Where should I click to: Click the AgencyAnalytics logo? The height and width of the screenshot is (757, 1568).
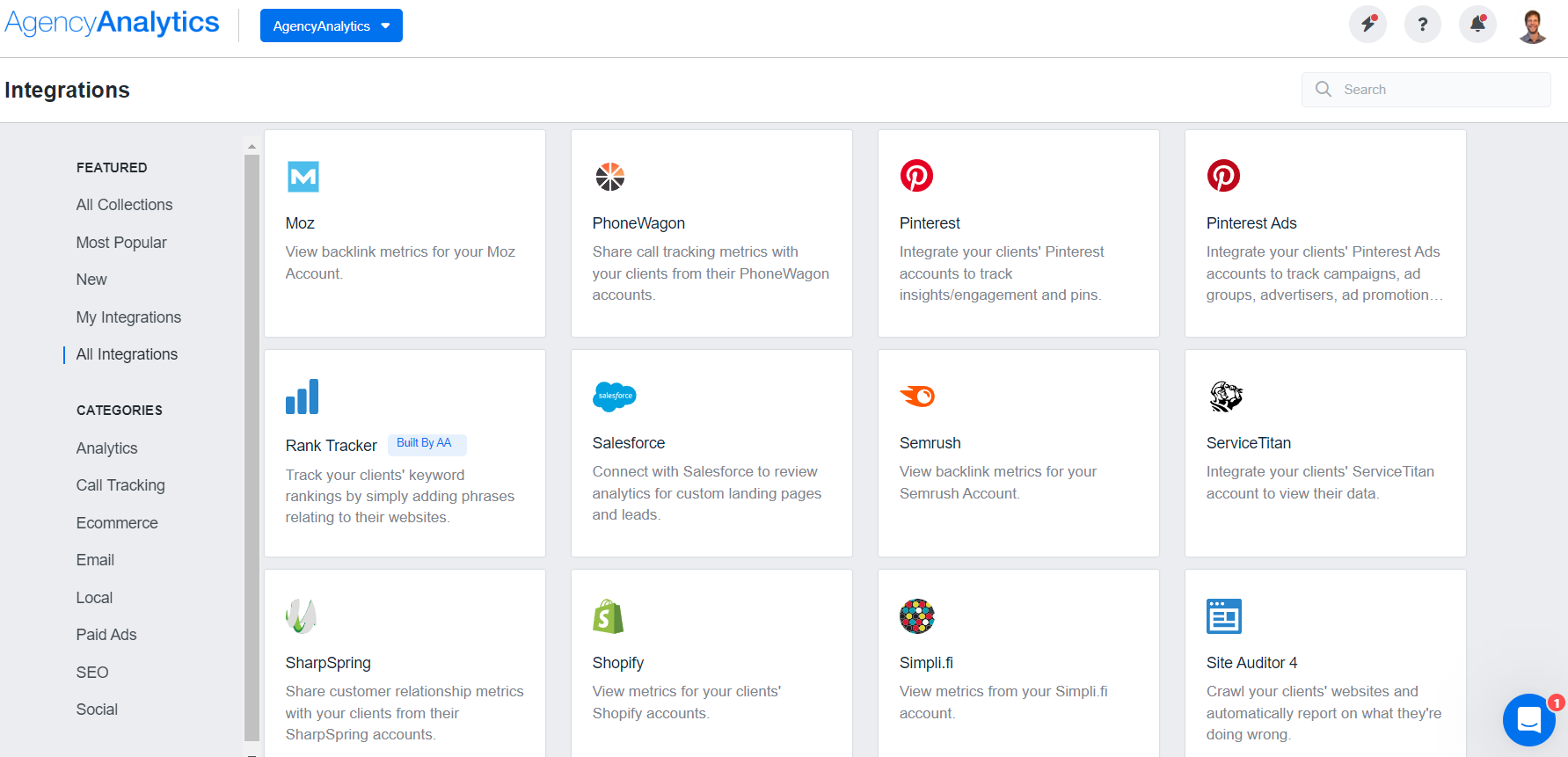pos(112,22)
